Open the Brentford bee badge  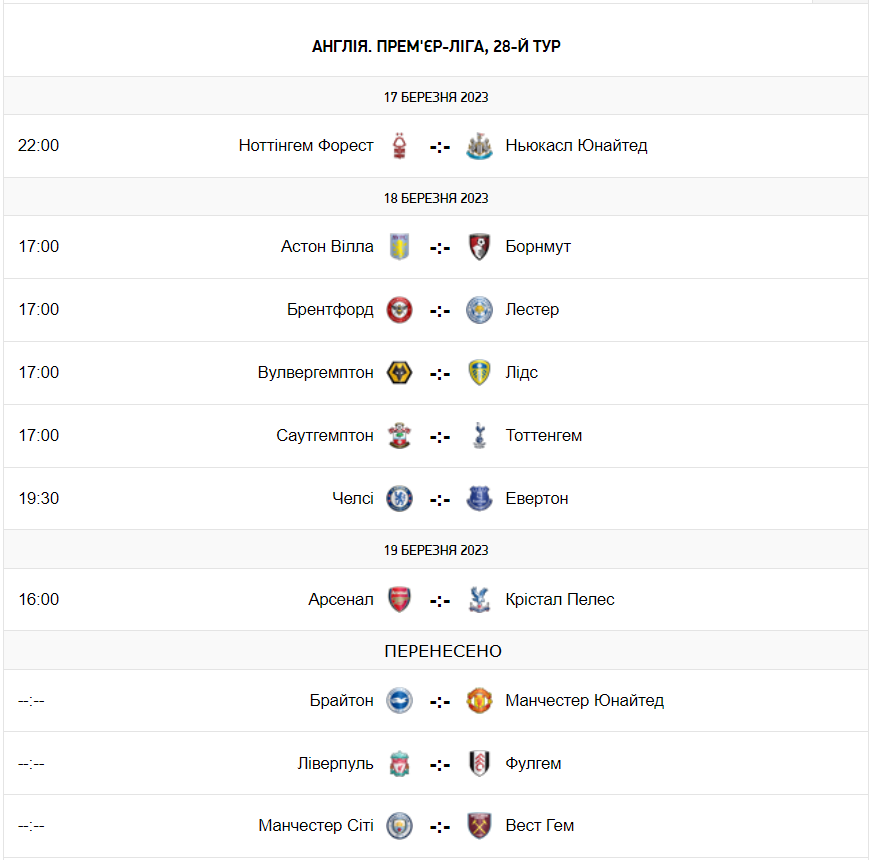399,310
